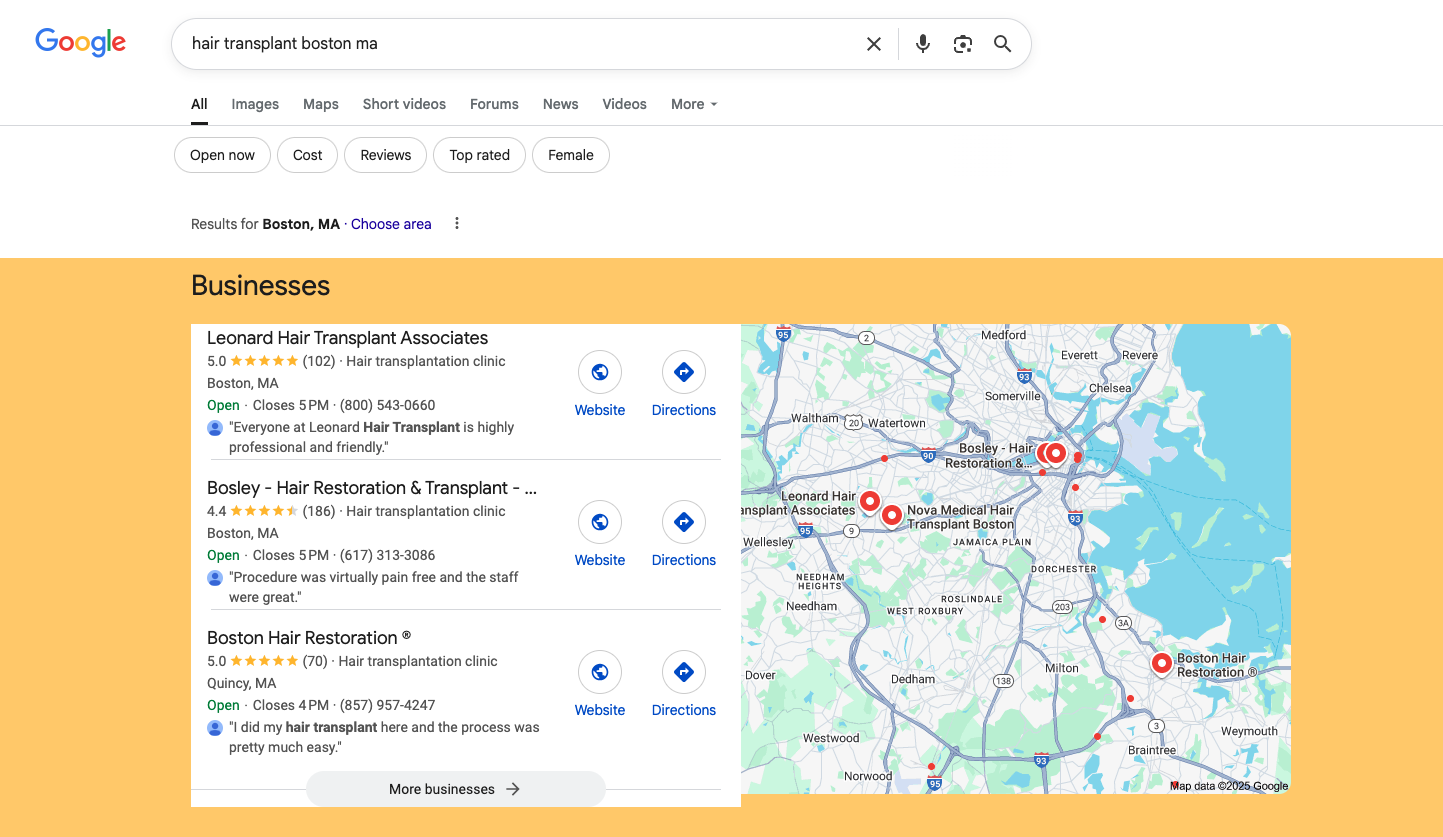
Task: Apply the Reviews filter chip
Action: click(x=386, y=155)
